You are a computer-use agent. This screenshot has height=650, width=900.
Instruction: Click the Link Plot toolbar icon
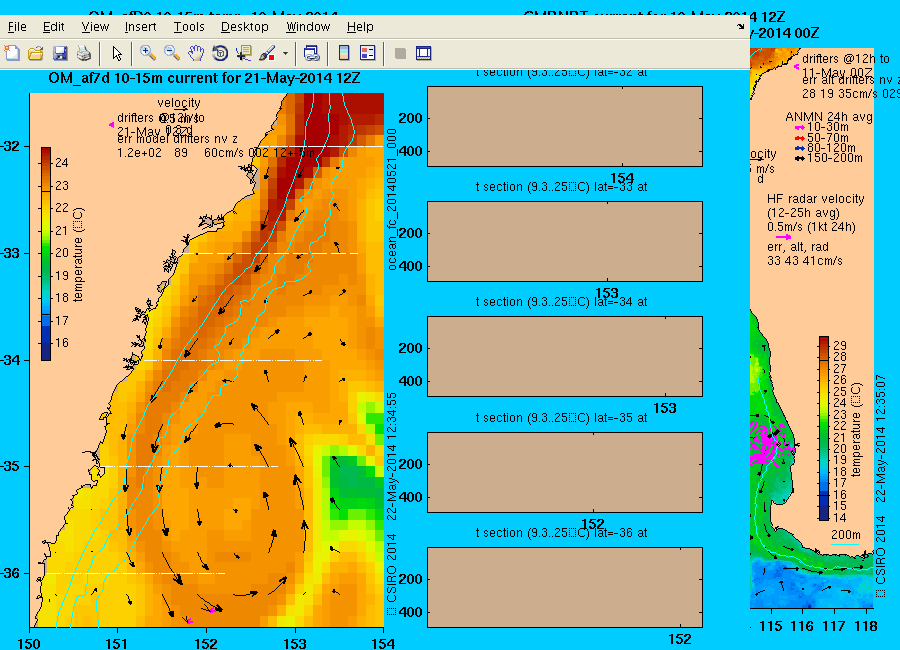coord(311,53)
